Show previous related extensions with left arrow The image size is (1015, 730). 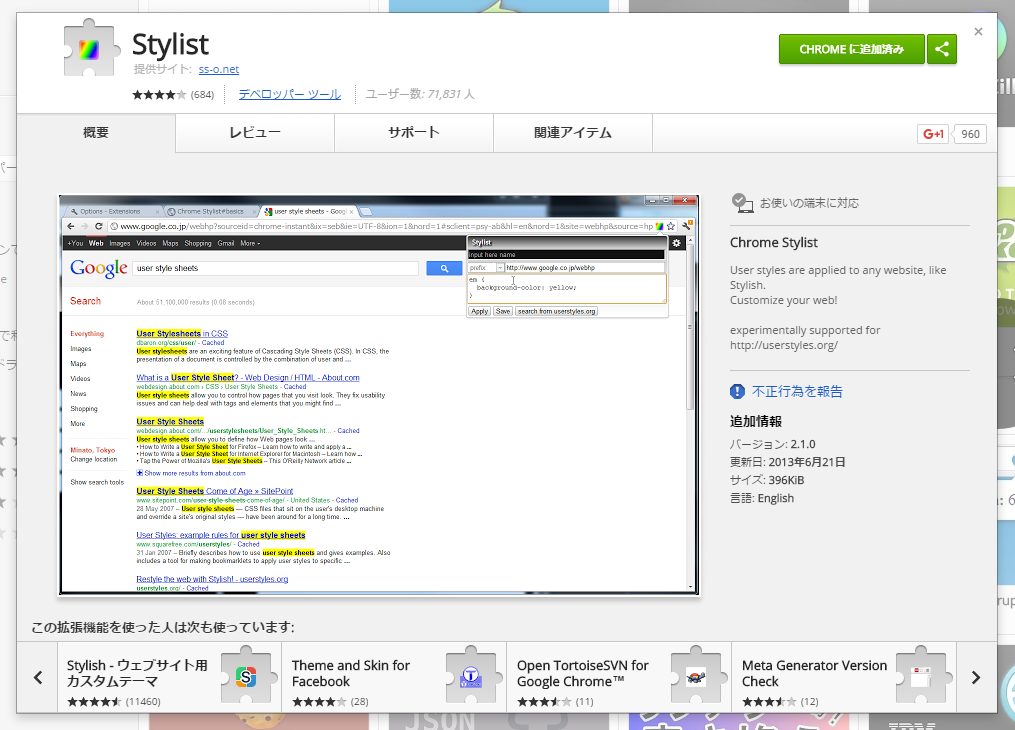point(38,678)
